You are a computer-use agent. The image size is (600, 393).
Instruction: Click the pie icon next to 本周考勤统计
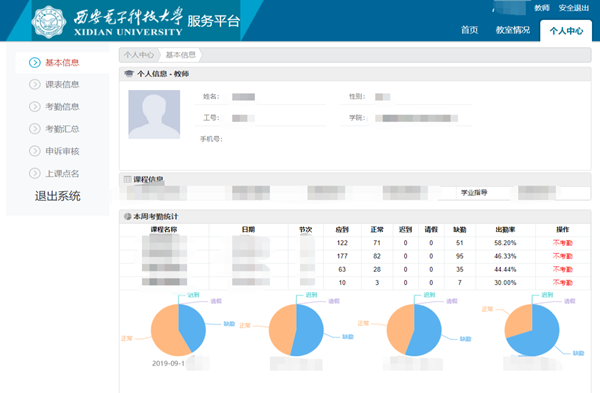click(x=128, y=217)
